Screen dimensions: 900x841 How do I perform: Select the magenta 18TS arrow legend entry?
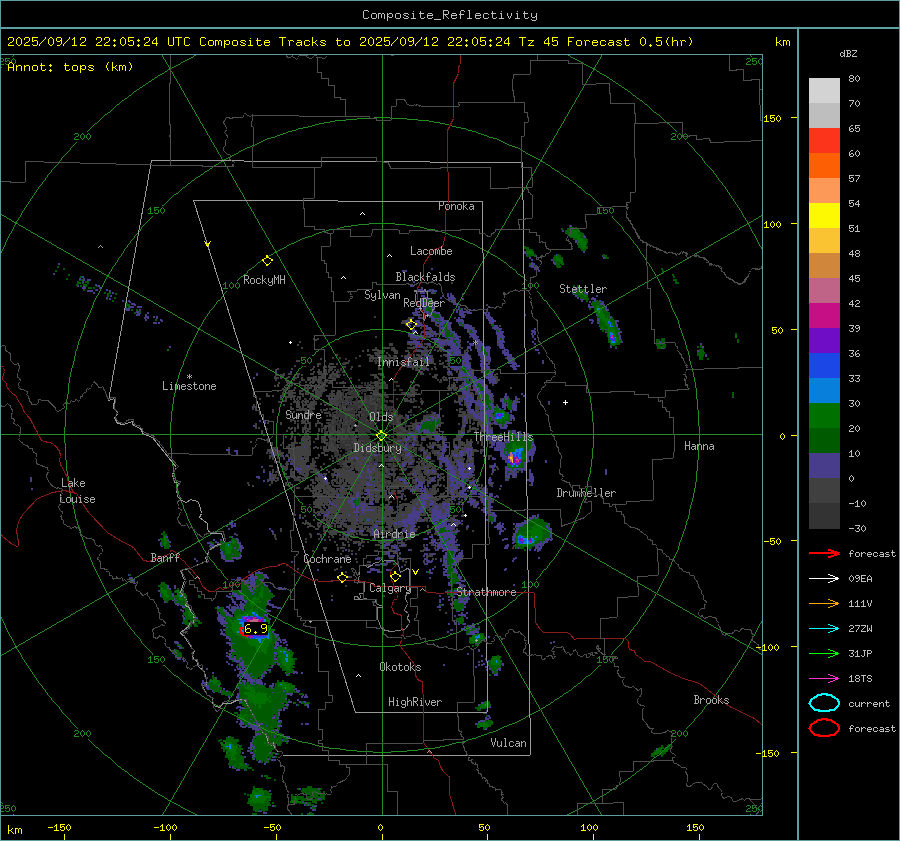(x=824, y=679)
